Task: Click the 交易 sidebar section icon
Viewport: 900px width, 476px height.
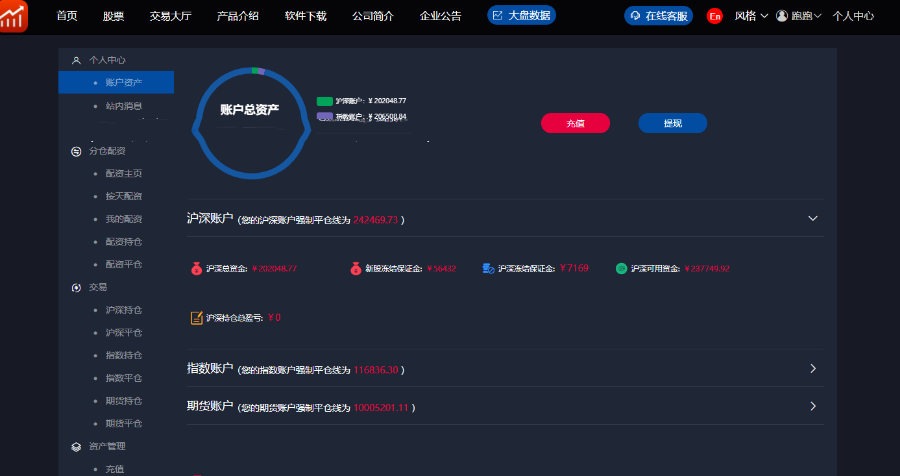Action: pos(76,287)
